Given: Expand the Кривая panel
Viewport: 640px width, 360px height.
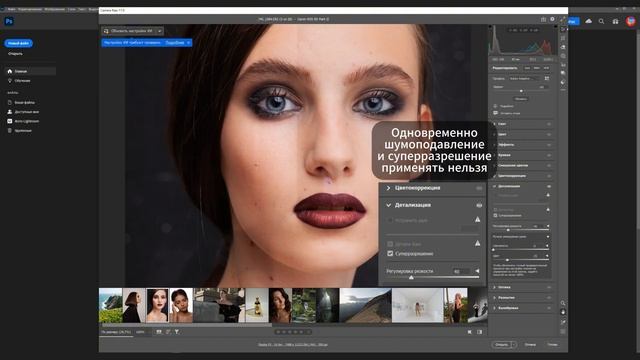Looking at the screenshot, I should coord(495,155).
